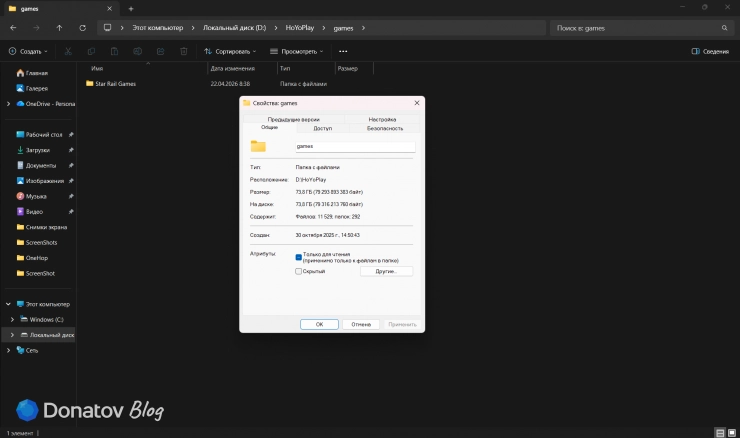Click the OK button in properties dialog

pyautogui.click(x=320, y=324)
